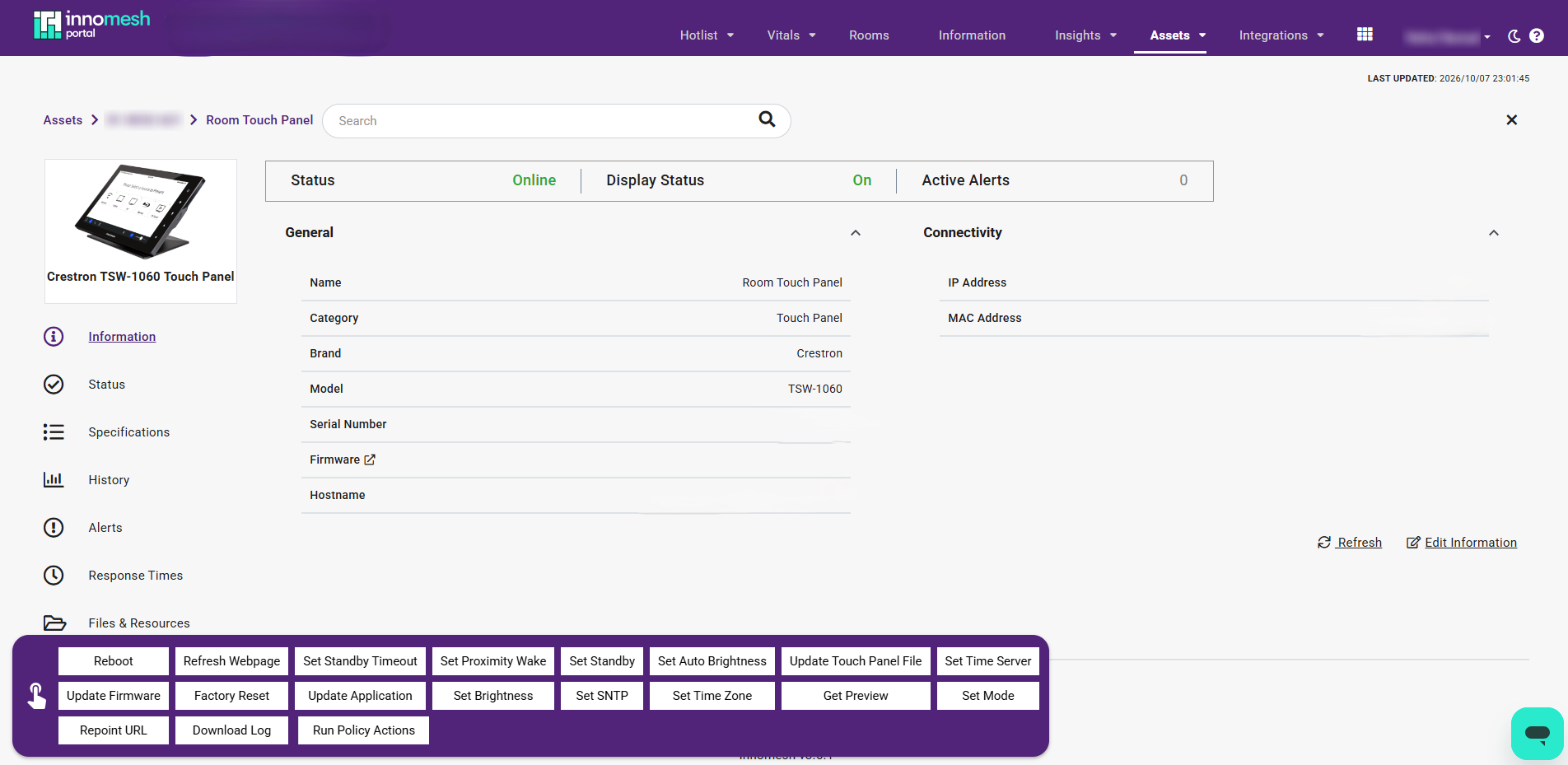Click the actions pointer hand icon
This screenshot has width=1568, height=765.
[x=36, y=696]
